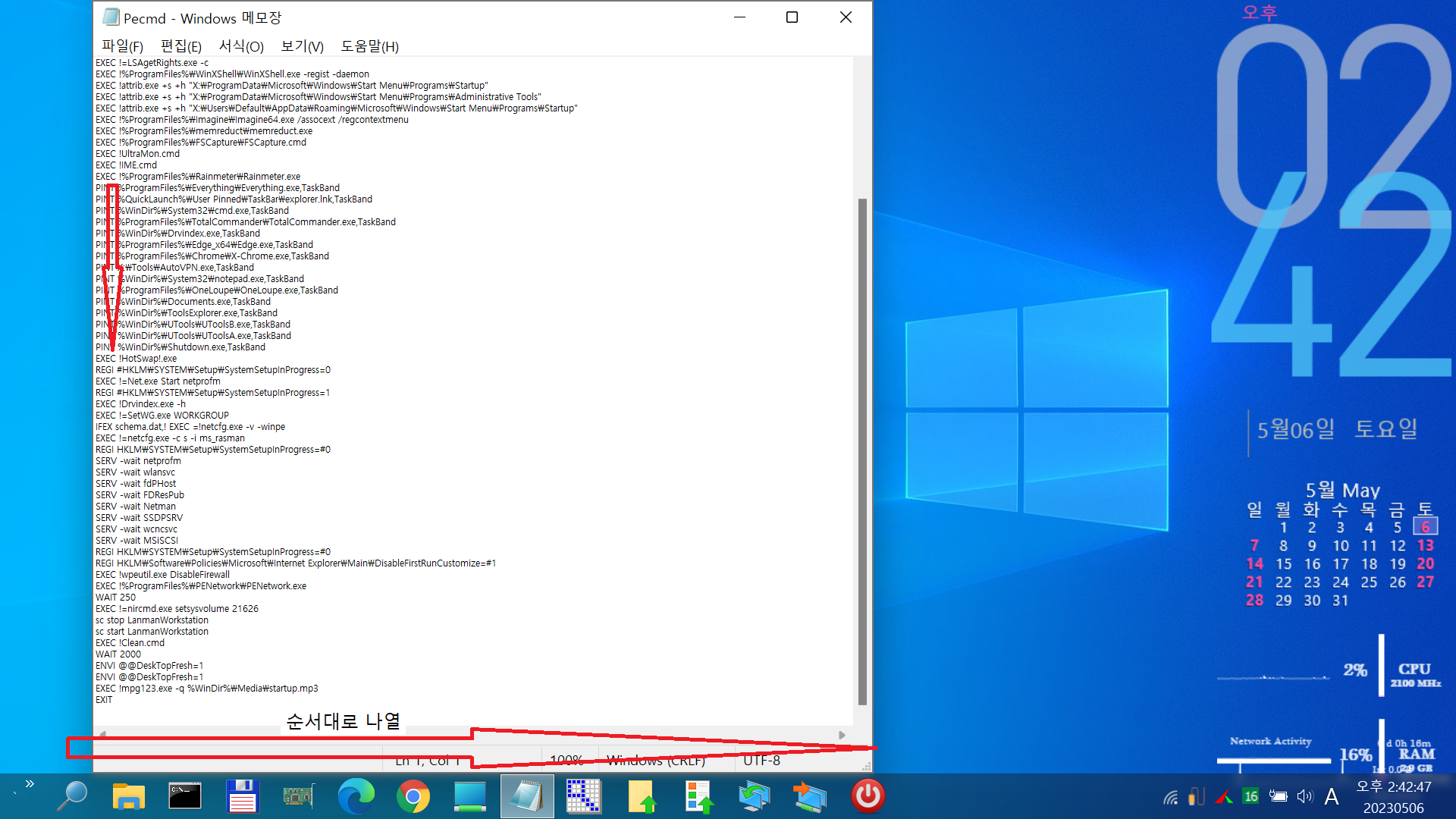
Task: Click the line 'EXEC !Clean.cmd'
Action: click(130, 643)
